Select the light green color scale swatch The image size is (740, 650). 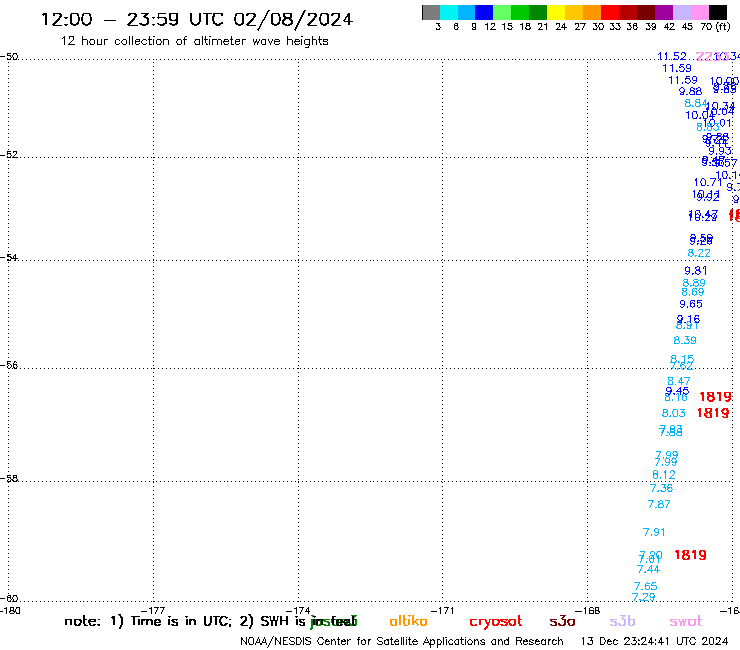pyautogui.click(x=503, y=12)
